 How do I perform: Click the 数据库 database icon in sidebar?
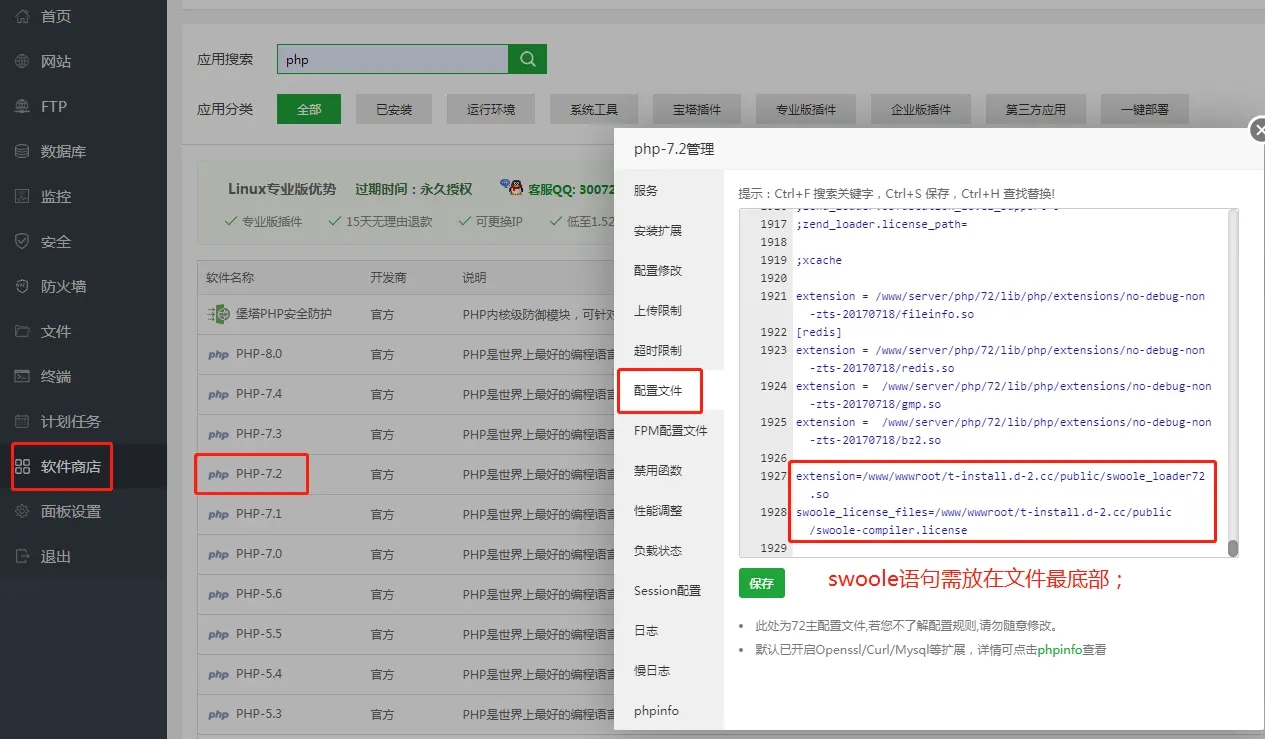pyautogui.click(x=22, y=151)
